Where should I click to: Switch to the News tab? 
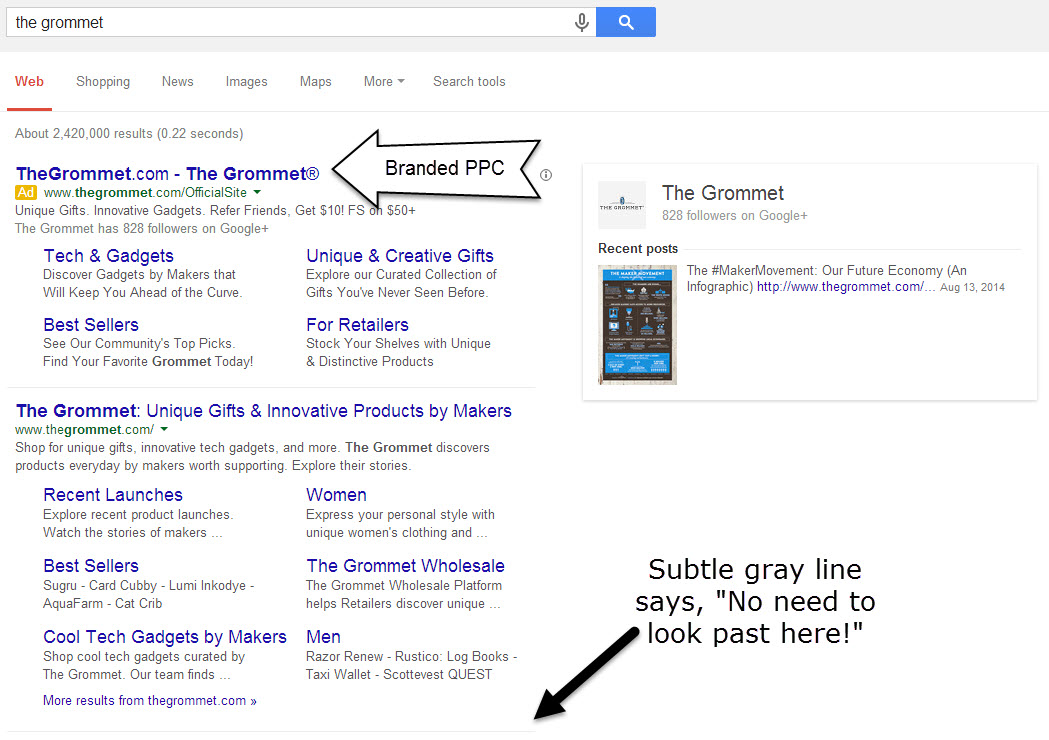(x=177, y=82)
